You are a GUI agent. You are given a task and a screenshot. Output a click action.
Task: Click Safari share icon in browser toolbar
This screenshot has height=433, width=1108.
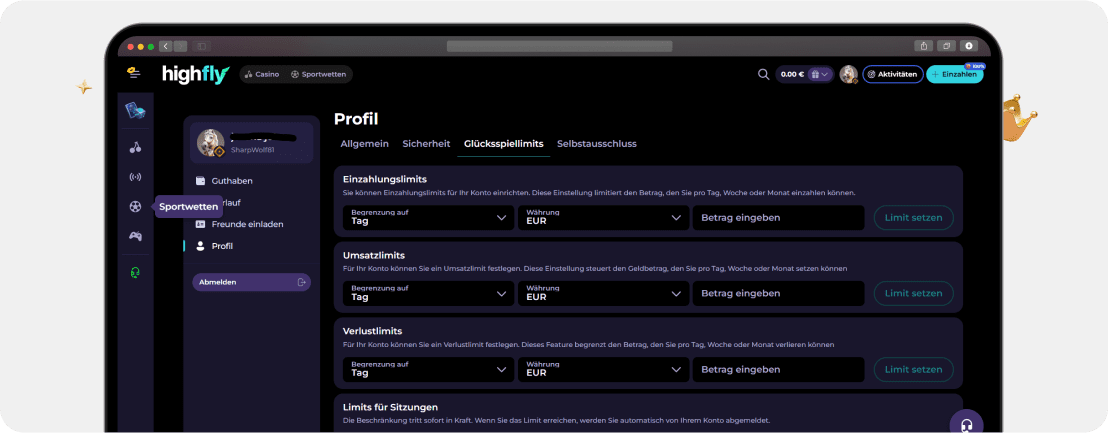922,46
